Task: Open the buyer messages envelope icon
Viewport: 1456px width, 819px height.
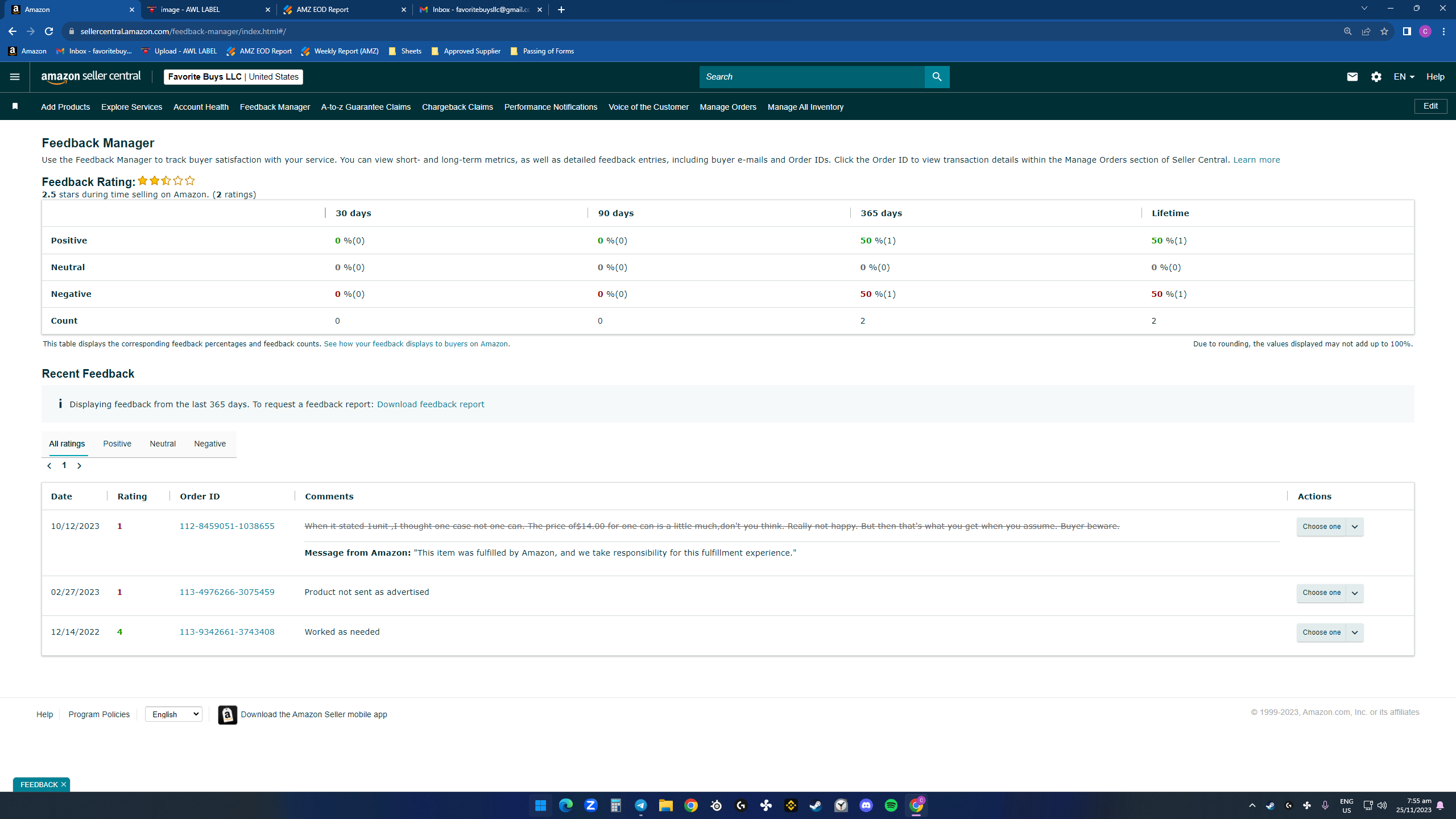Action: (1352, 77)
